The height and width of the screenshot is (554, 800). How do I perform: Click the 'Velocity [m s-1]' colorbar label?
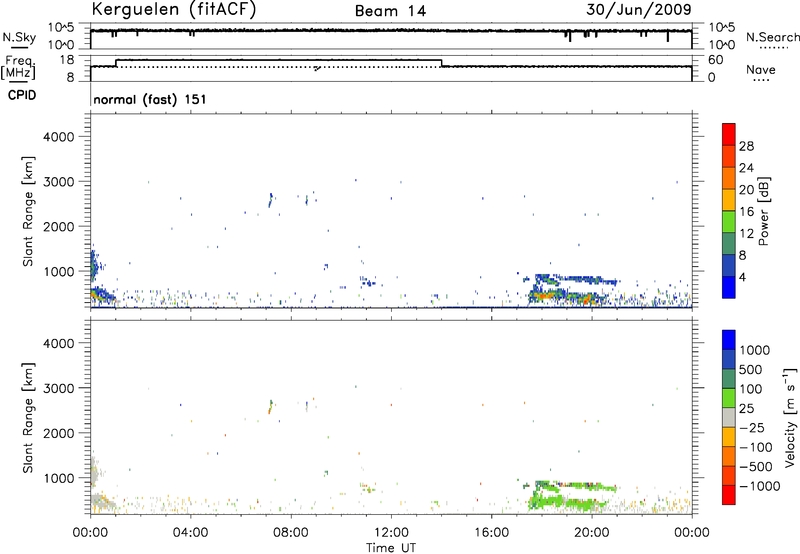click(x=790, y=417)
